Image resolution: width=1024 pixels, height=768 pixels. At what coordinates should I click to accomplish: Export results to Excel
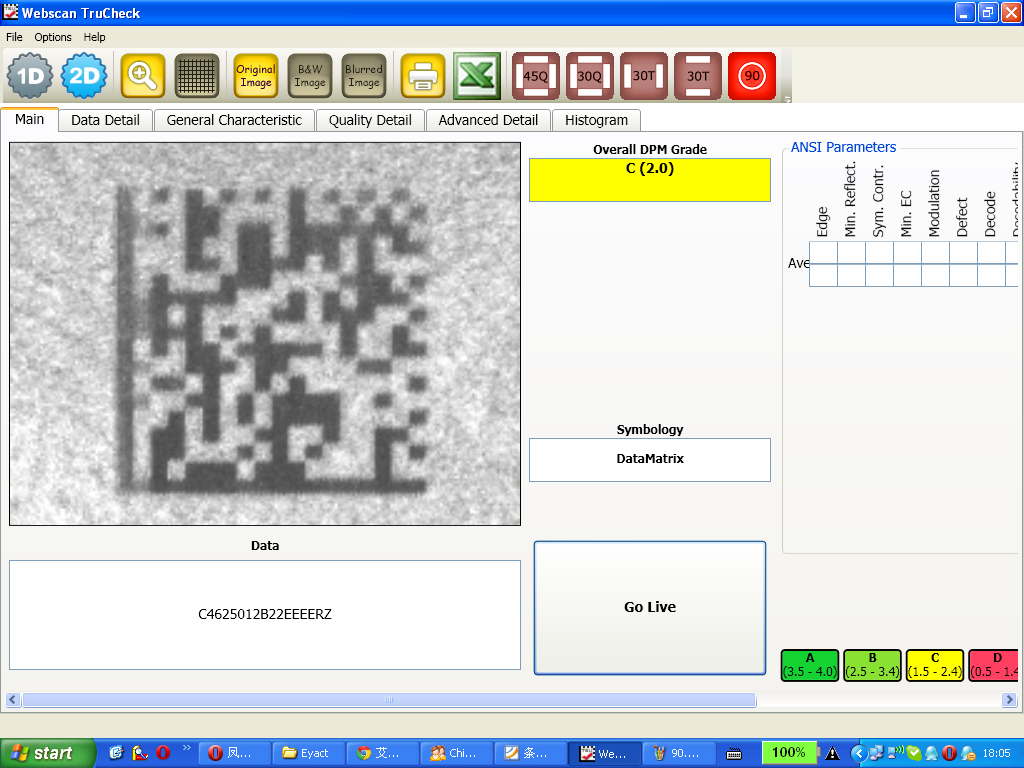477,76
